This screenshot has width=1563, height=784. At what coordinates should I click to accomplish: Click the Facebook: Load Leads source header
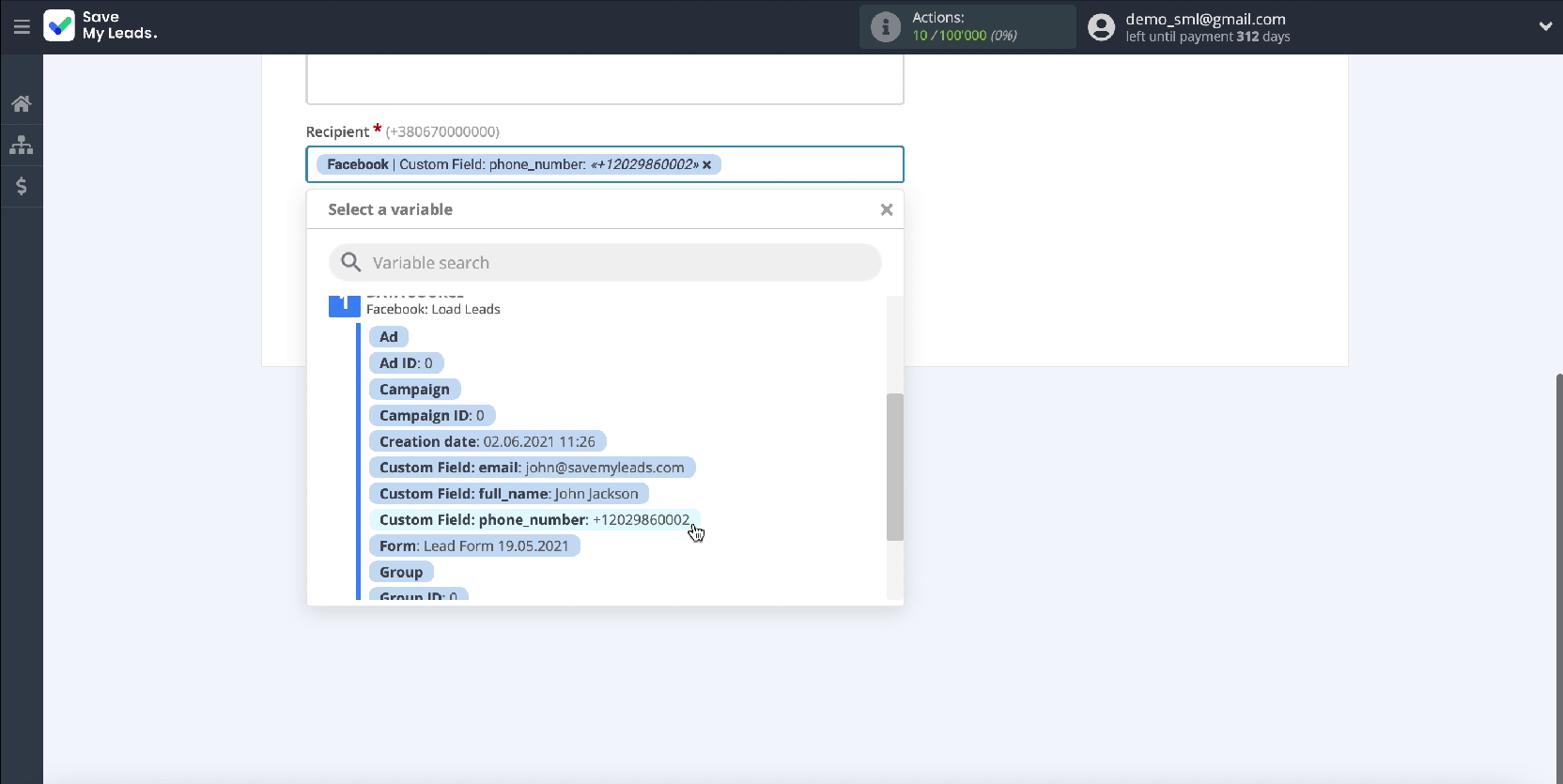[433, 309]
